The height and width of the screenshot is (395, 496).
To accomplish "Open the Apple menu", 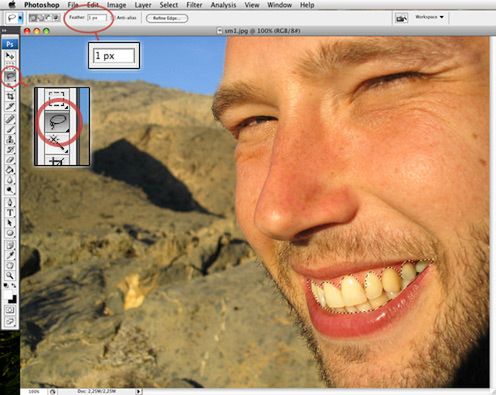I will [x=12, y=5].
